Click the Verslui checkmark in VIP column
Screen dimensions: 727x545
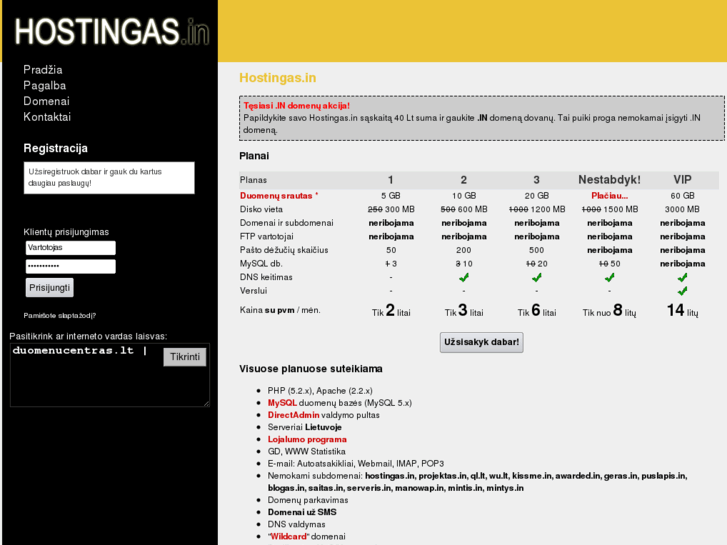pyautogui.click(x=682, y=291)
